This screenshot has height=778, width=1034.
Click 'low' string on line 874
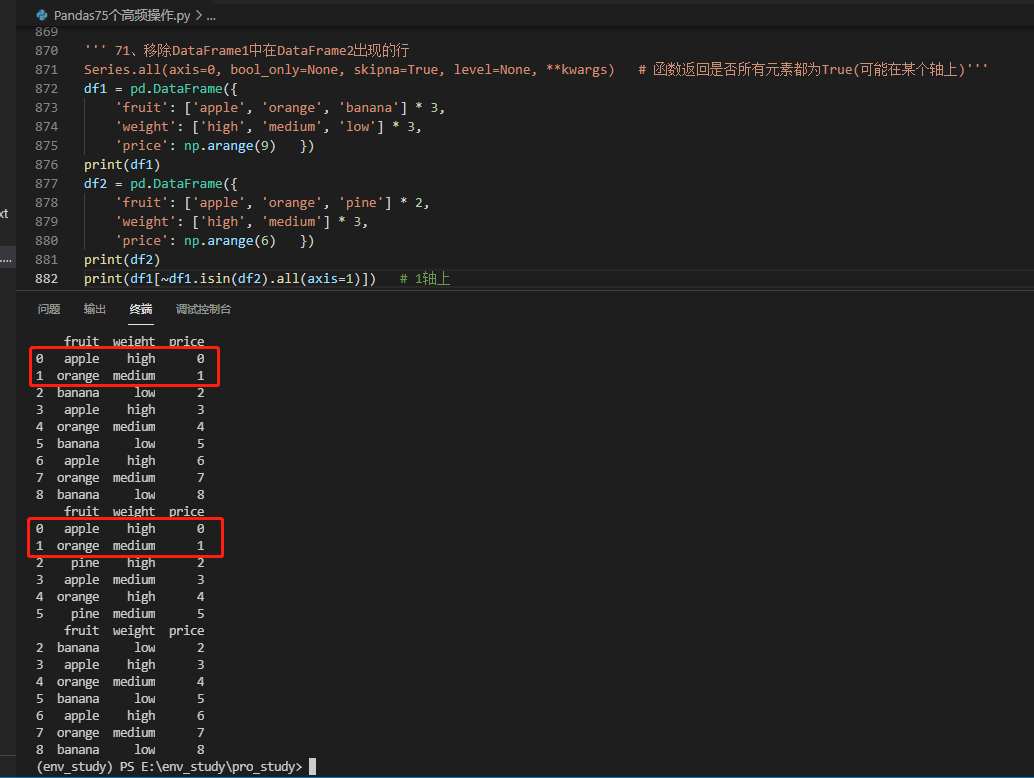(357, 127)
